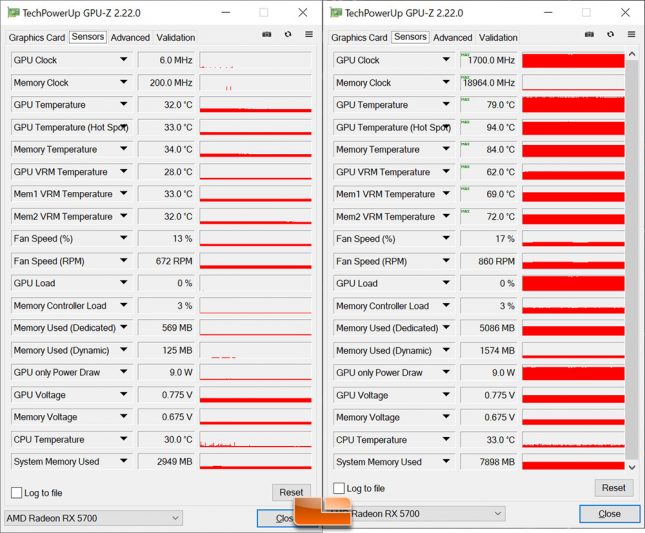Open Memory Voltage dropdown in right window
The width and height of the screenshot is (645, 533).
pyautogui.click(x=446, y=417)
